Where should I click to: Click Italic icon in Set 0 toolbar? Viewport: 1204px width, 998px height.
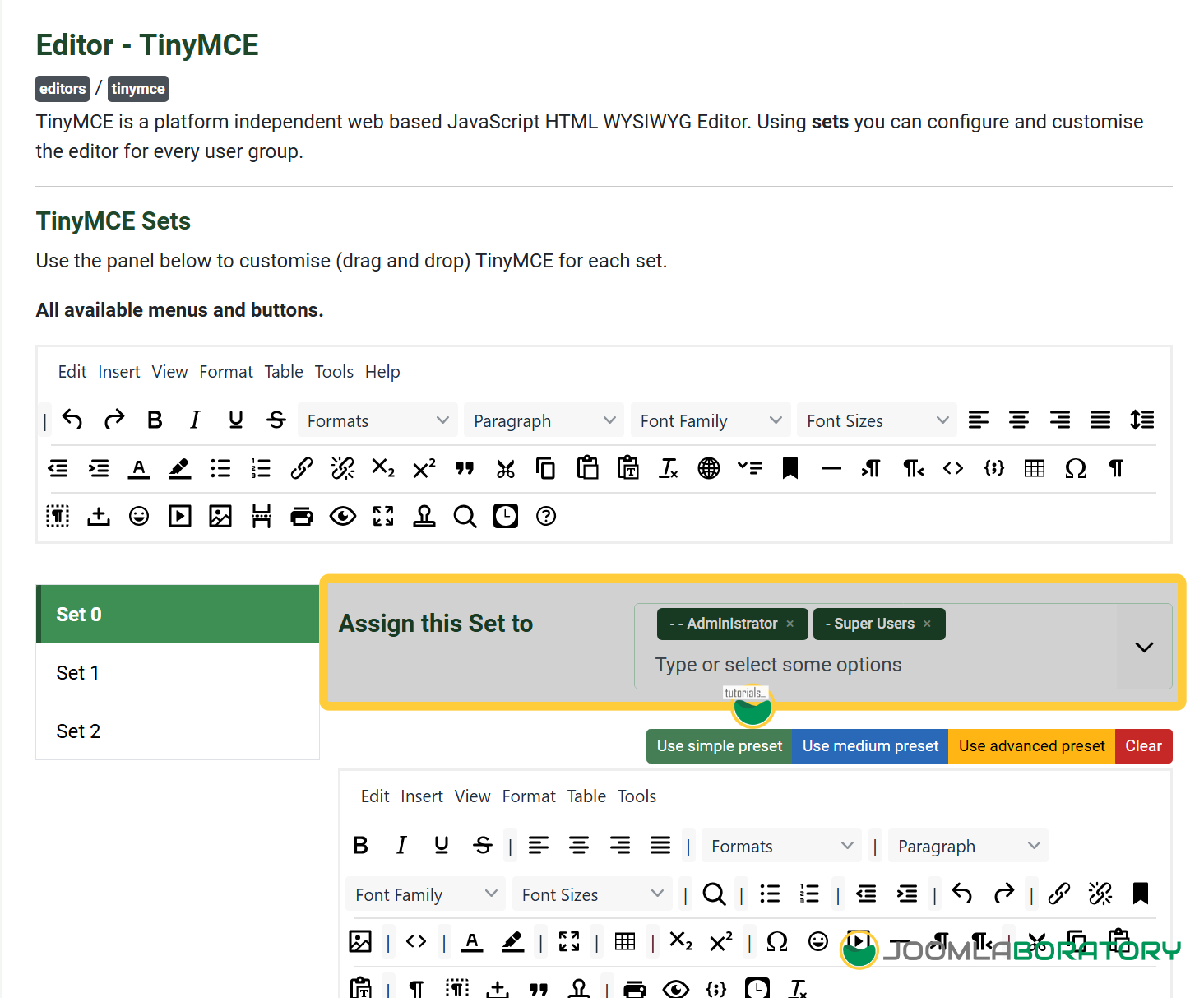pyautogui.click(x=401, y=846)
